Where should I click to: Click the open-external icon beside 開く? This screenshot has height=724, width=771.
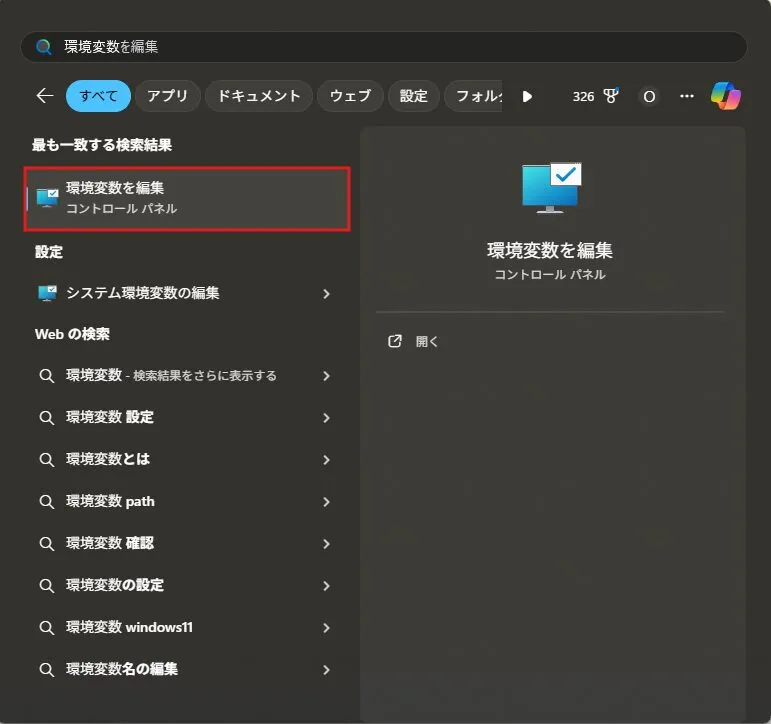[x=395, y=341]
